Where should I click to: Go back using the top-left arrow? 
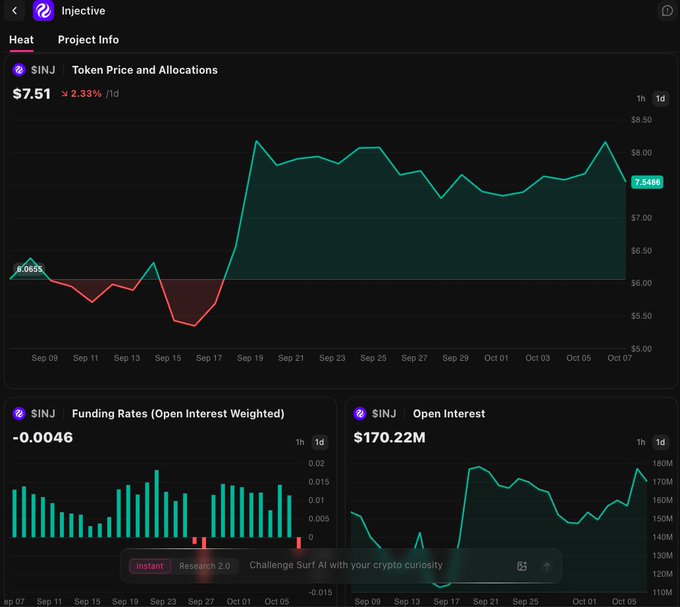click(x=14, y=10)
